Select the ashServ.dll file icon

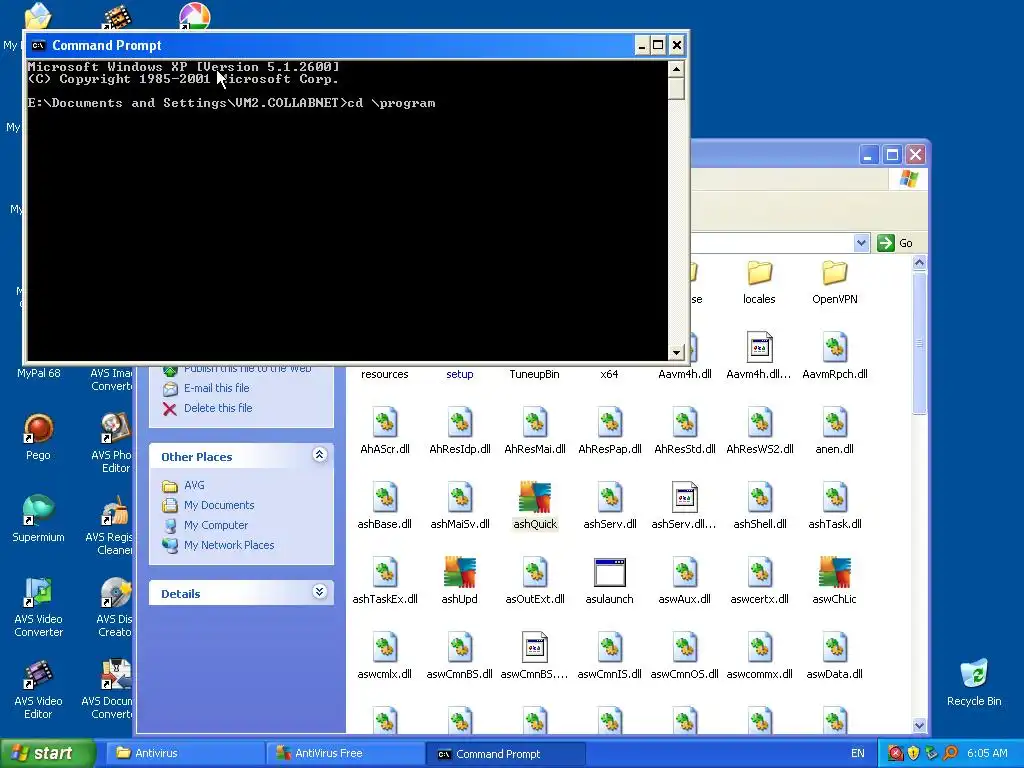point(610,498)
